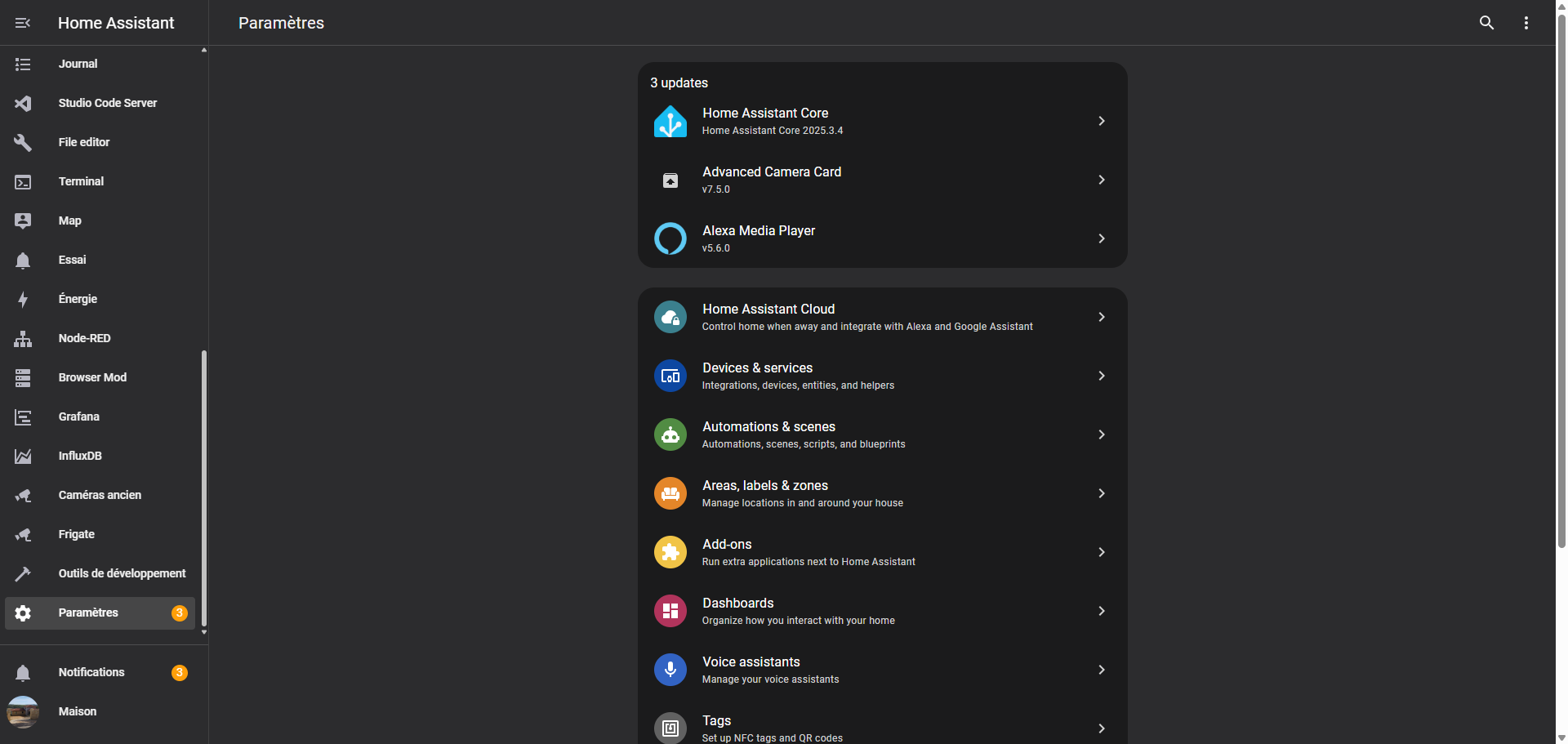Click the Devices & services icon

click(670, 376)
